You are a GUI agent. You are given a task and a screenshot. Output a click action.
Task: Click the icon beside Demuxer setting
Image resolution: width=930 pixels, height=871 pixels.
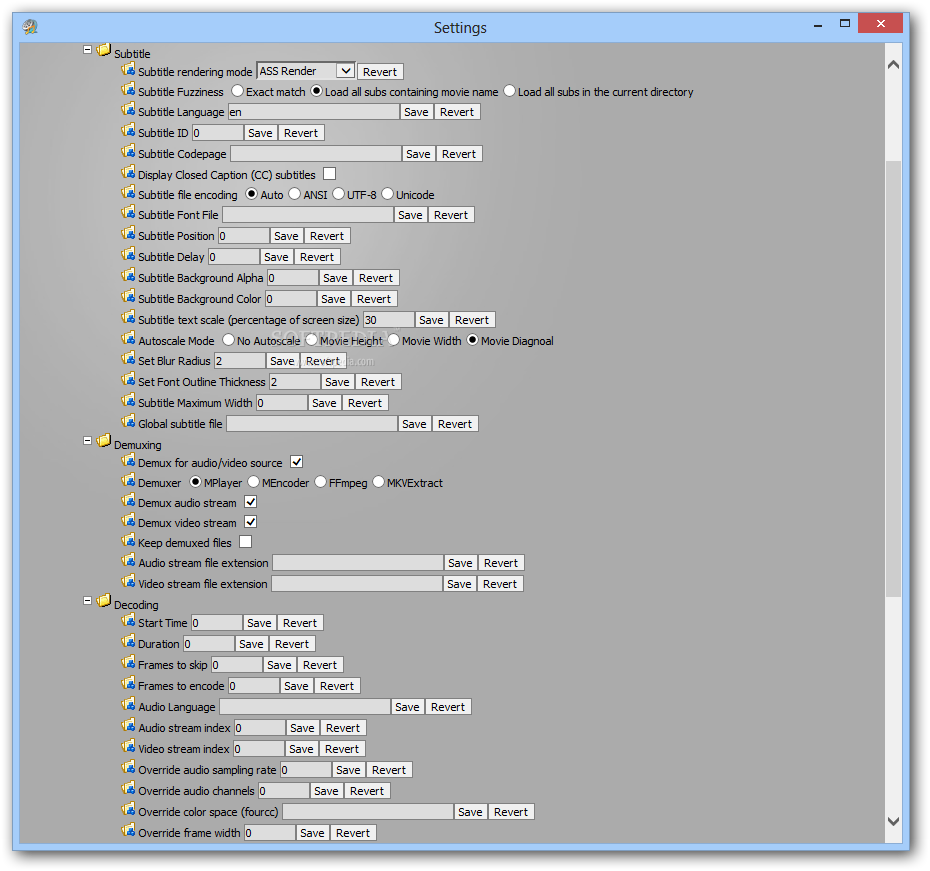[128, 481]
